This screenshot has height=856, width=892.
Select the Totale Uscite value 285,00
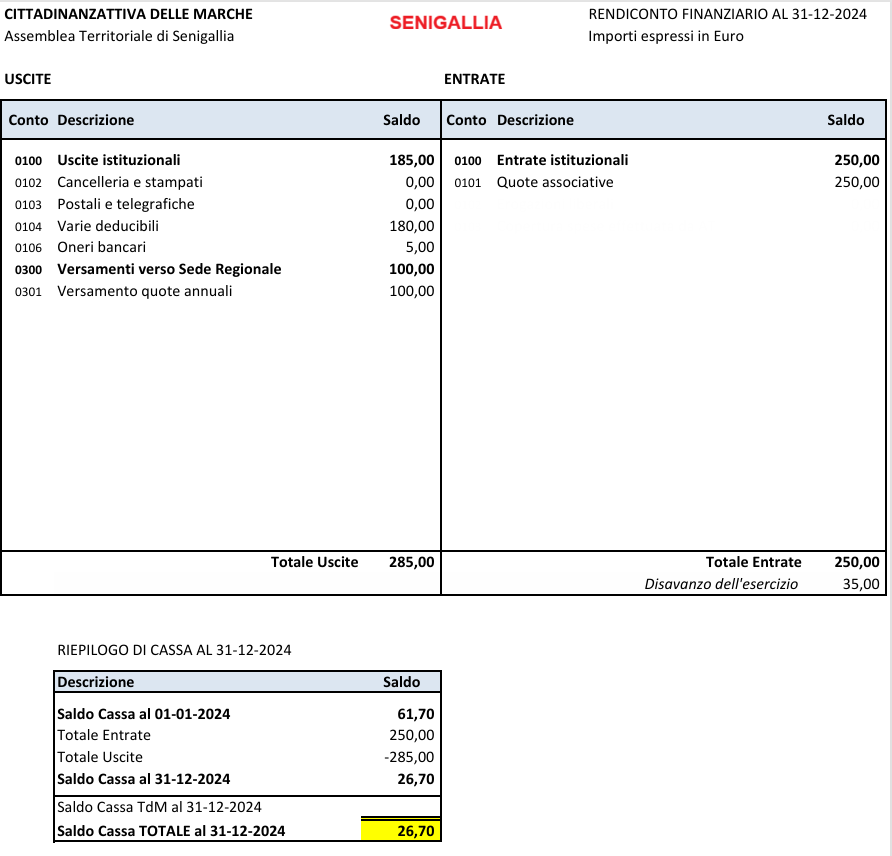click(411, 562)
